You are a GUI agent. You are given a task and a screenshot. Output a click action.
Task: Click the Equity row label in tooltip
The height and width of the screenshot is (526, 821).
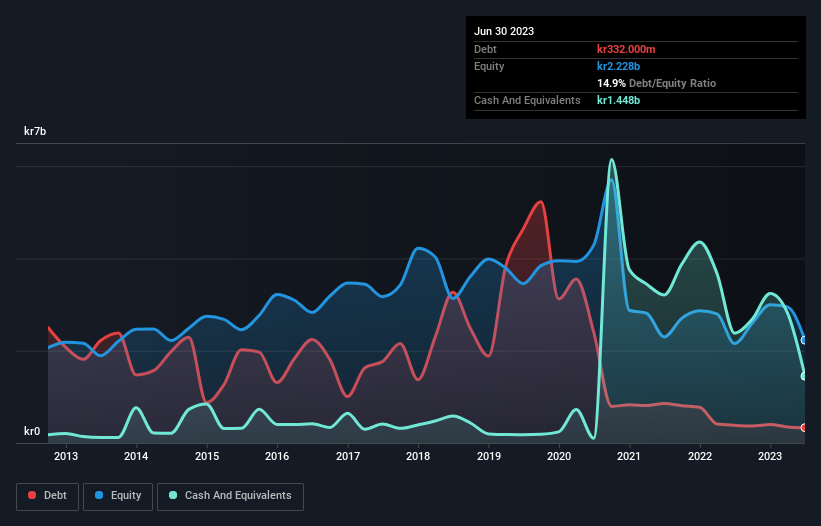tap(489, 66)
